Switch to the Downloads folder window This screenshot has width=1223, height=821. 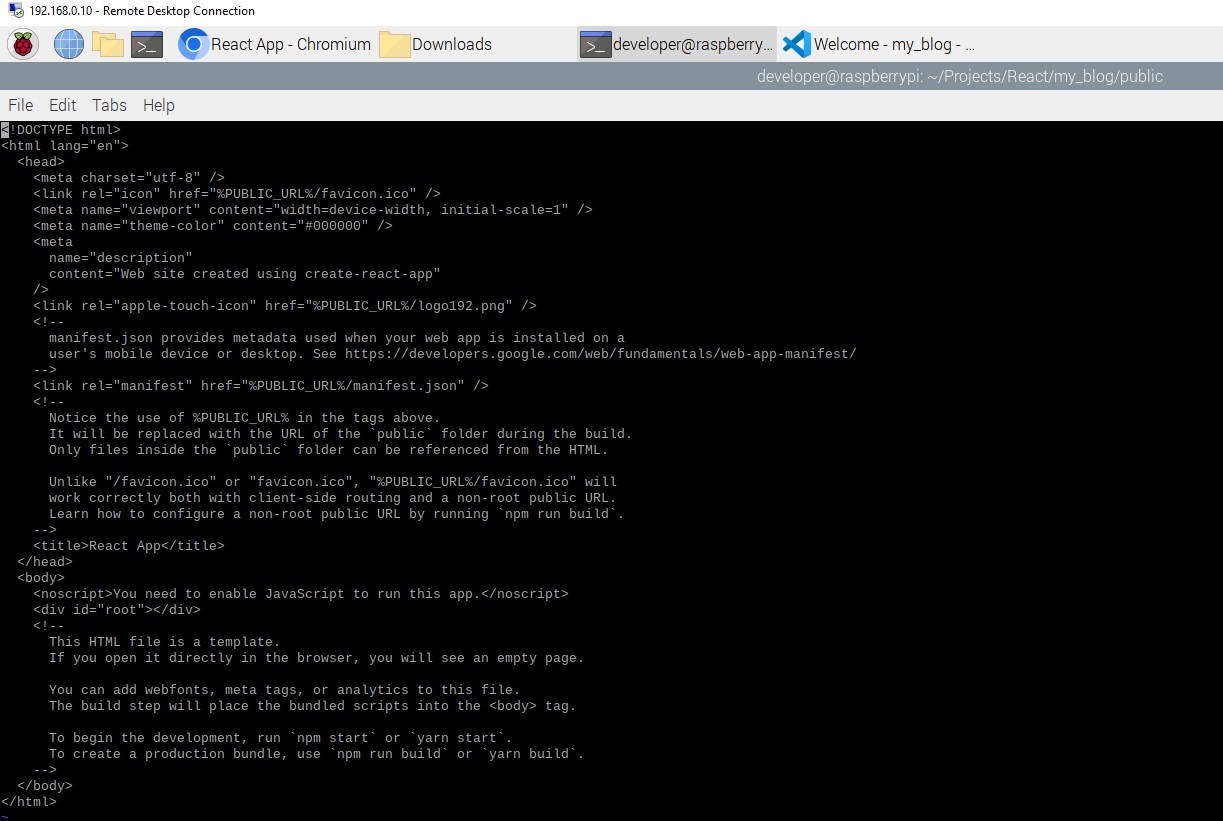pyautogui.click(x=436, y=44)
